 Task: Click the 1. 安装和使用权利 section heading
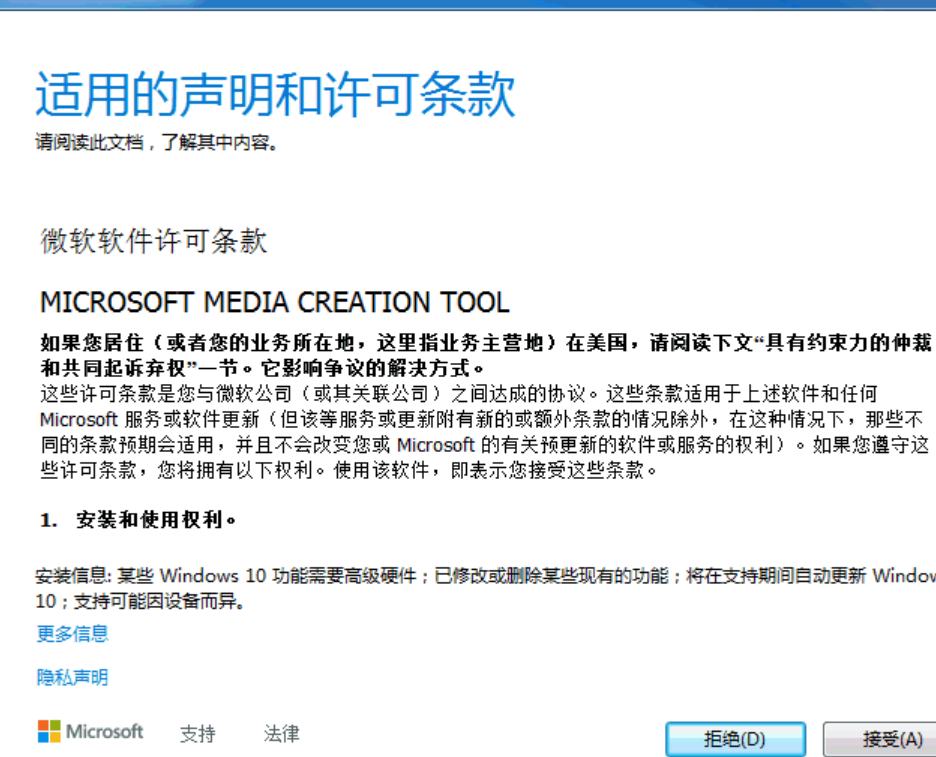point(138,520)
